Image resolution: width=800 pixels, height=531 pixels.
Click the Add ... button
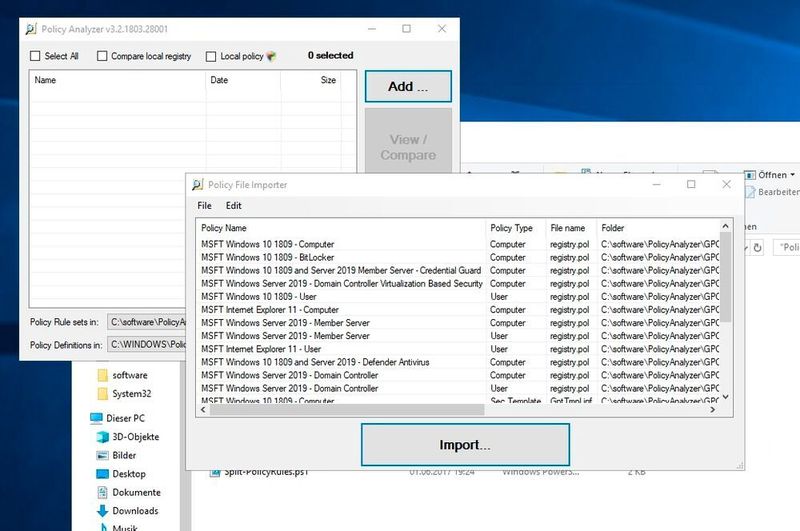[x=408, y=86]
